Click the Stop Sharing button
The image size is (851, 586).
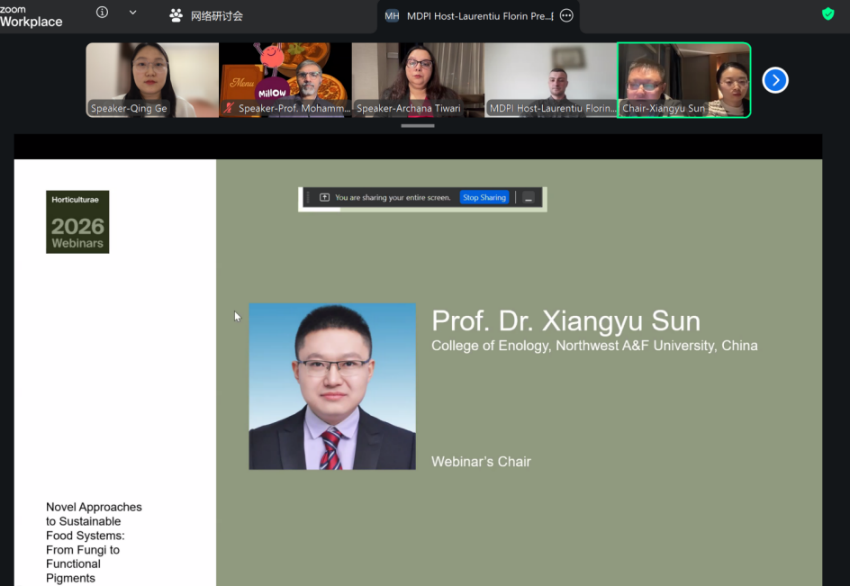(484, 198)
